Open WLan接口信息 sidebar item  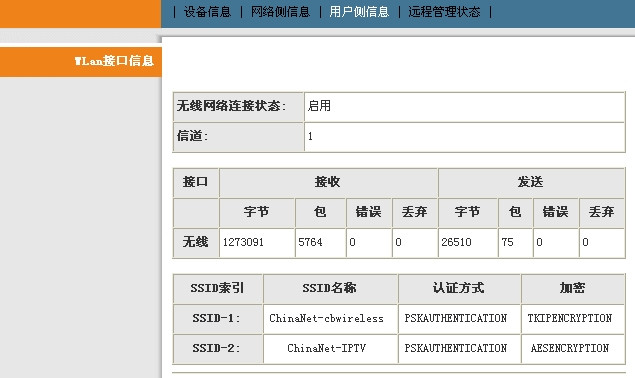114,61
